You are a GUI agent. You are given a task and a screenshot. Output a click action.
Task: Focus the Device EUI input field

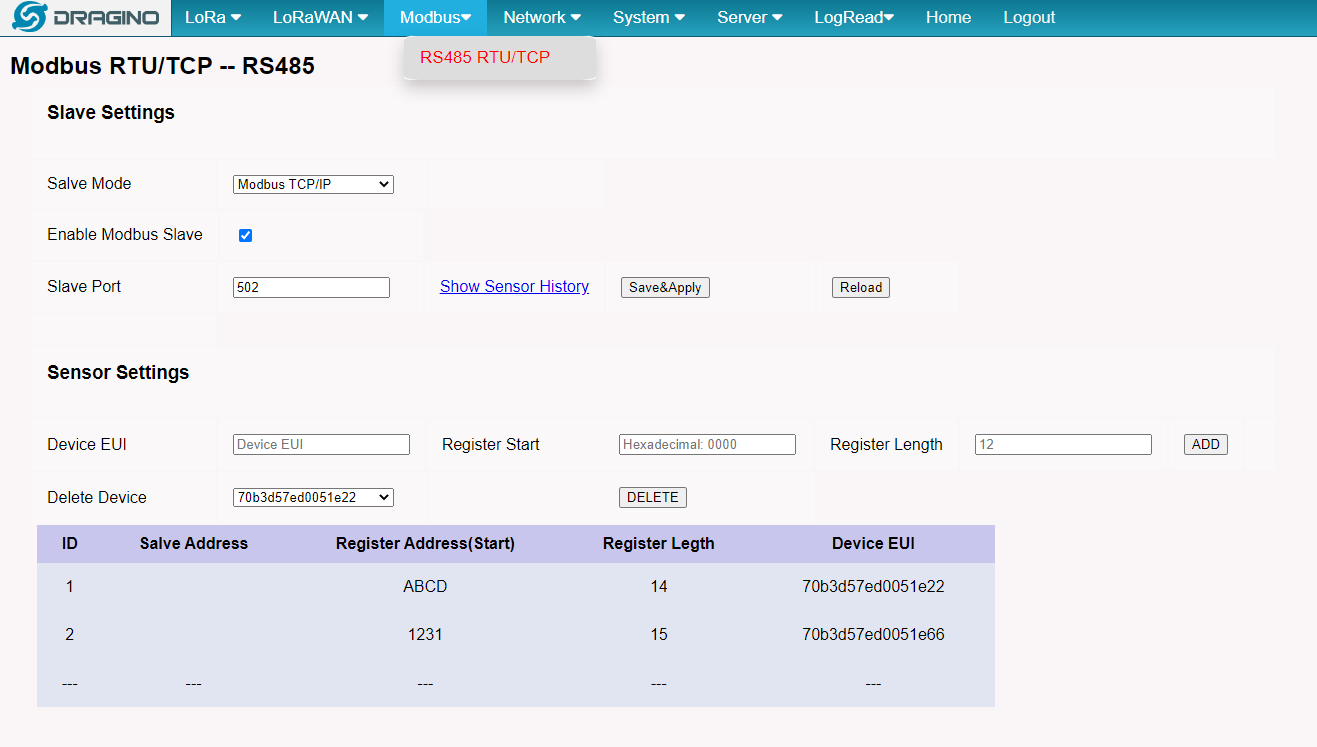[321, 445]
